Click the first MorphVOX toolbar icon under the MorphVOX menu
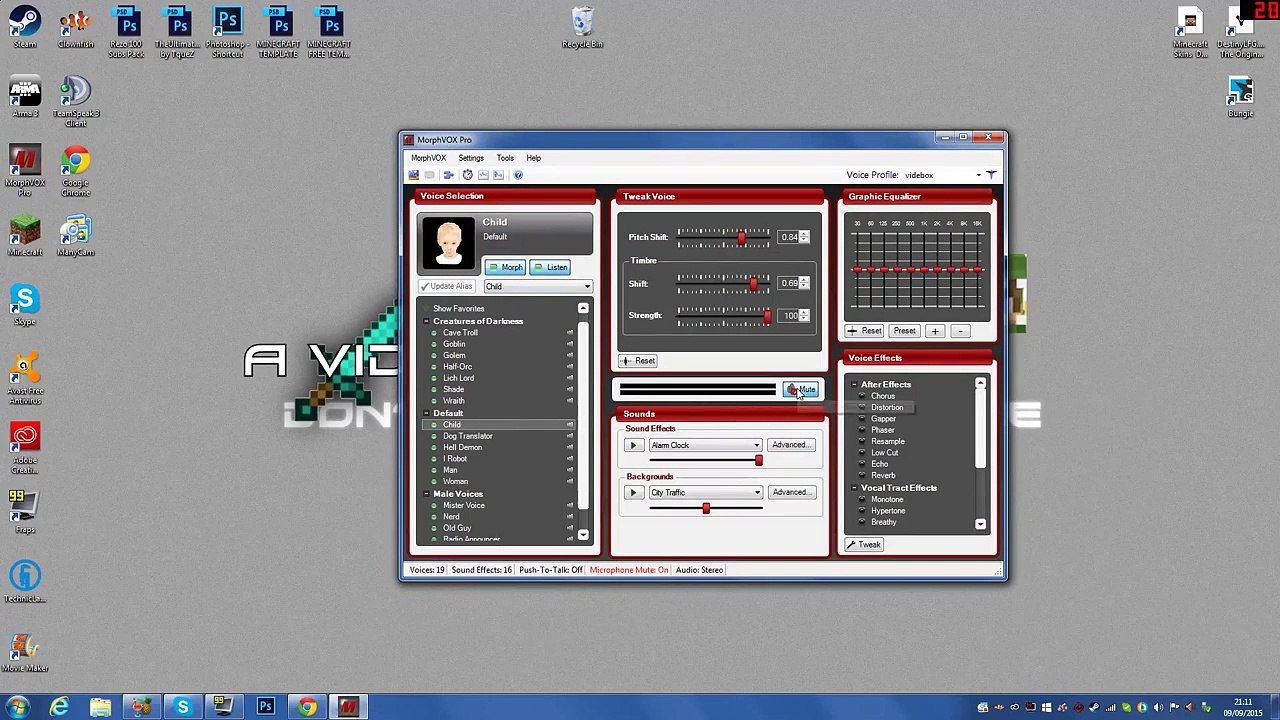 [x=414, y=175]
